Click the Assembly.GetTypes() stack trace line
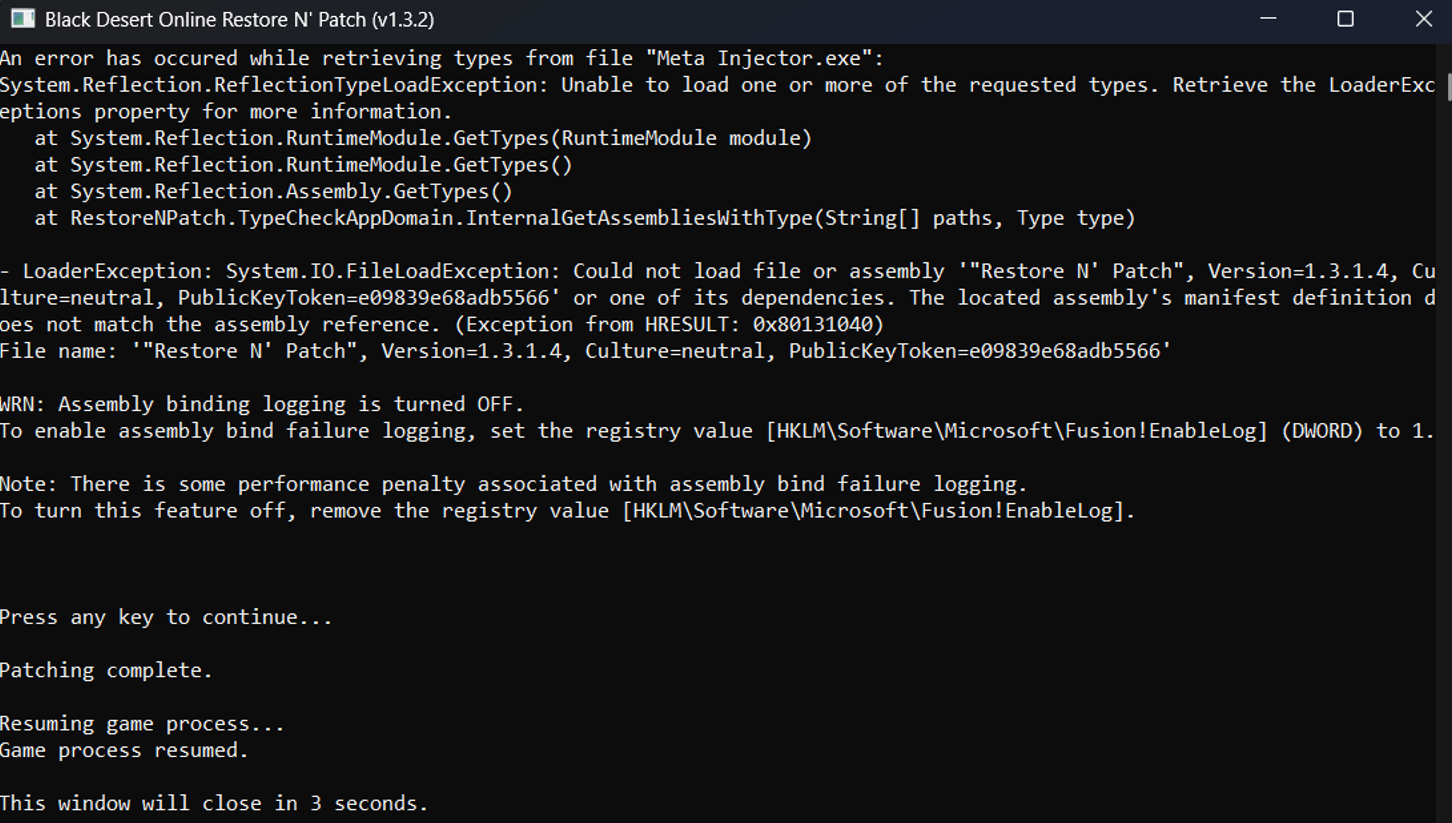 273,191
